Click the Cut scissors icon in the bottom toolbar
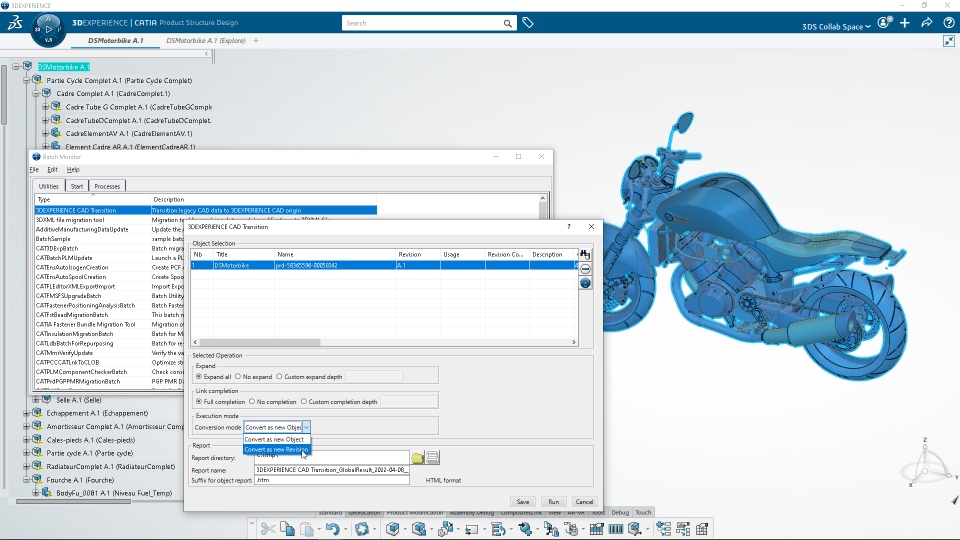Screen dimensions: 960x540 268,528
